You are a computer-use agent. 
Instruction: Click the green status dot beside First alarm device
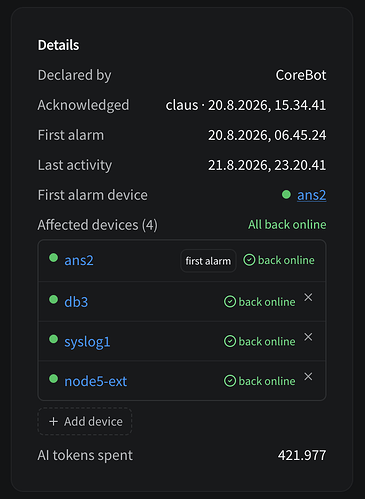pos(286,194)
